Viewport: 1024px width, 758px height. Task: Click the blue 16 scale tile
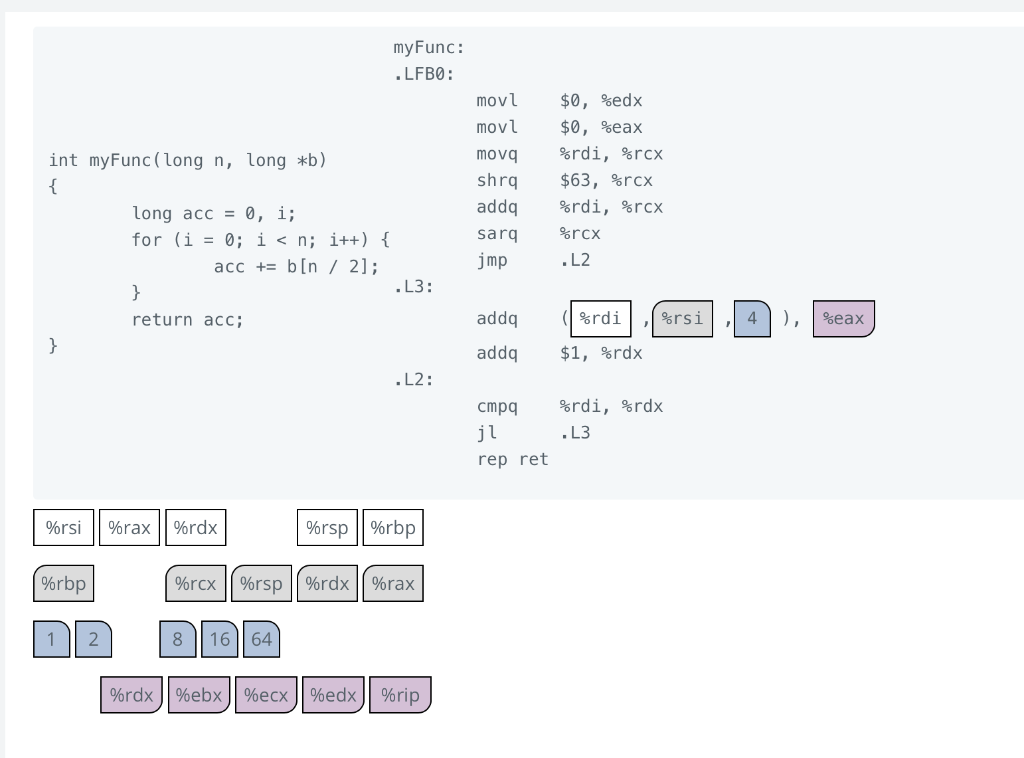(219, 639)
